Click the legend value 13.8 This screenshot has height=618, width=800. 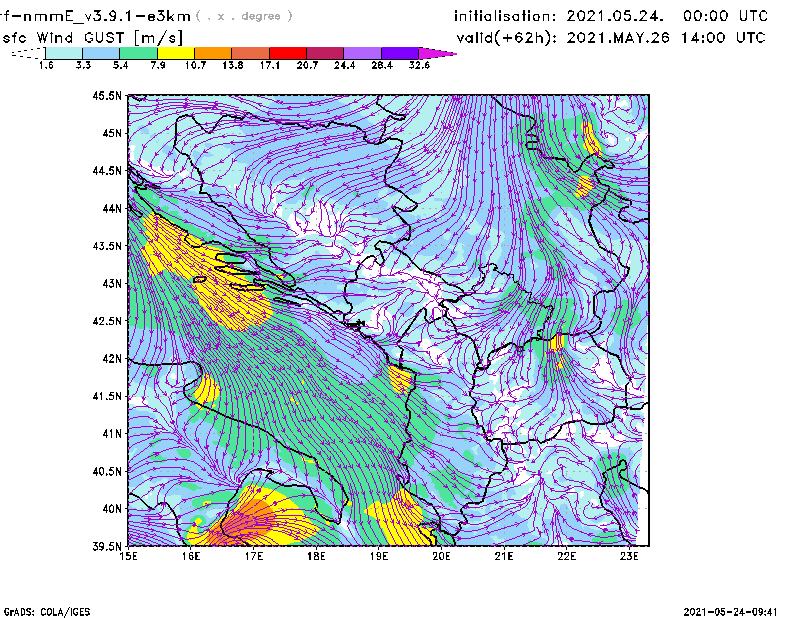[233, 65]
